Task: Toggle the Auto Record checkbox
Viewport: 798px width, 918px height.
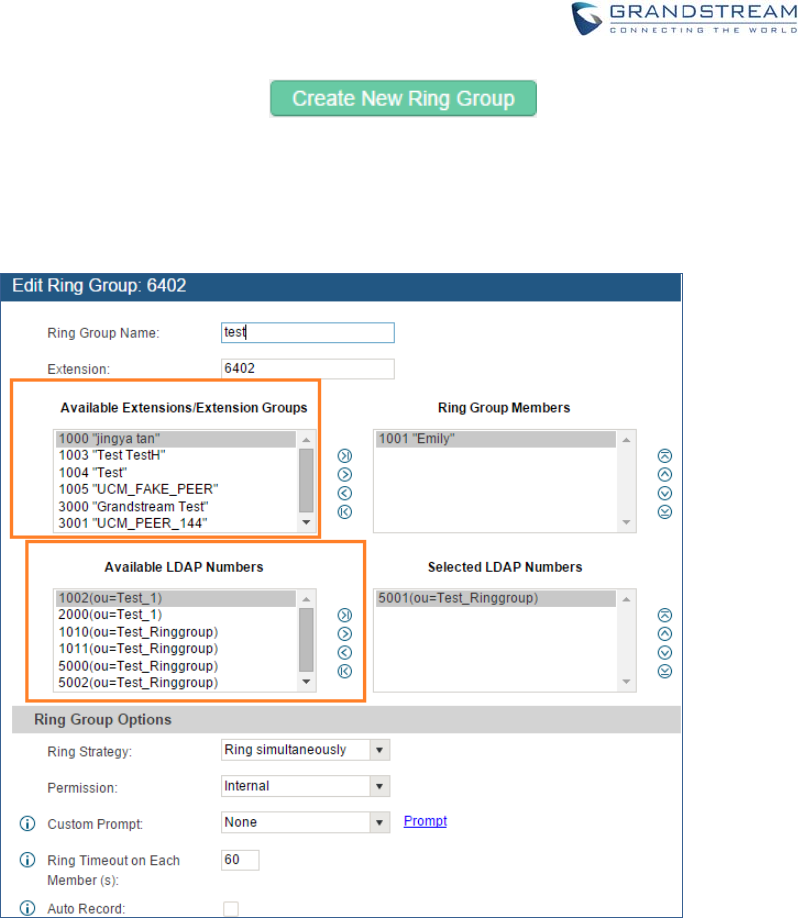Action: tap(231, 909)
